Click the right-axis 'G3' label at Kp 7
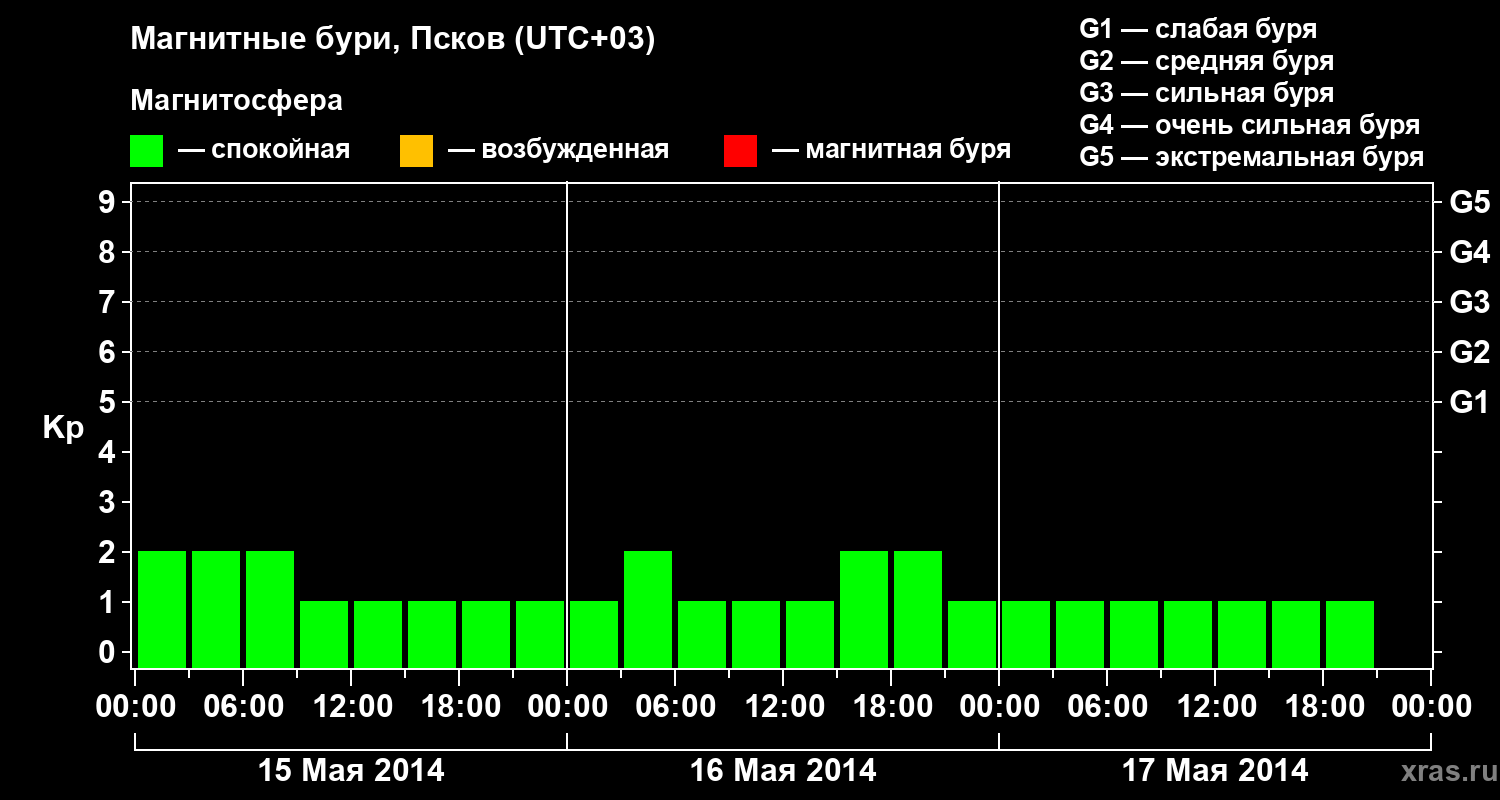This screenshot has height=800, width=1500. tap(1469, 302)
